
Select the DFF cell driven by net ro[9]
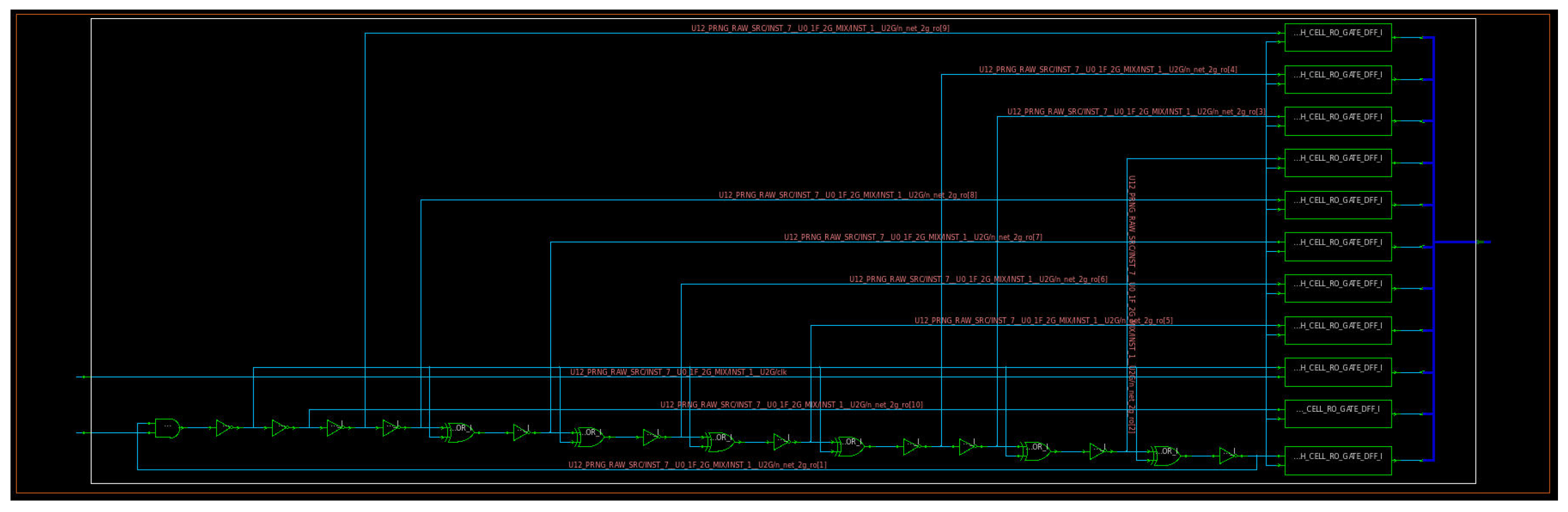(1338, 37)
